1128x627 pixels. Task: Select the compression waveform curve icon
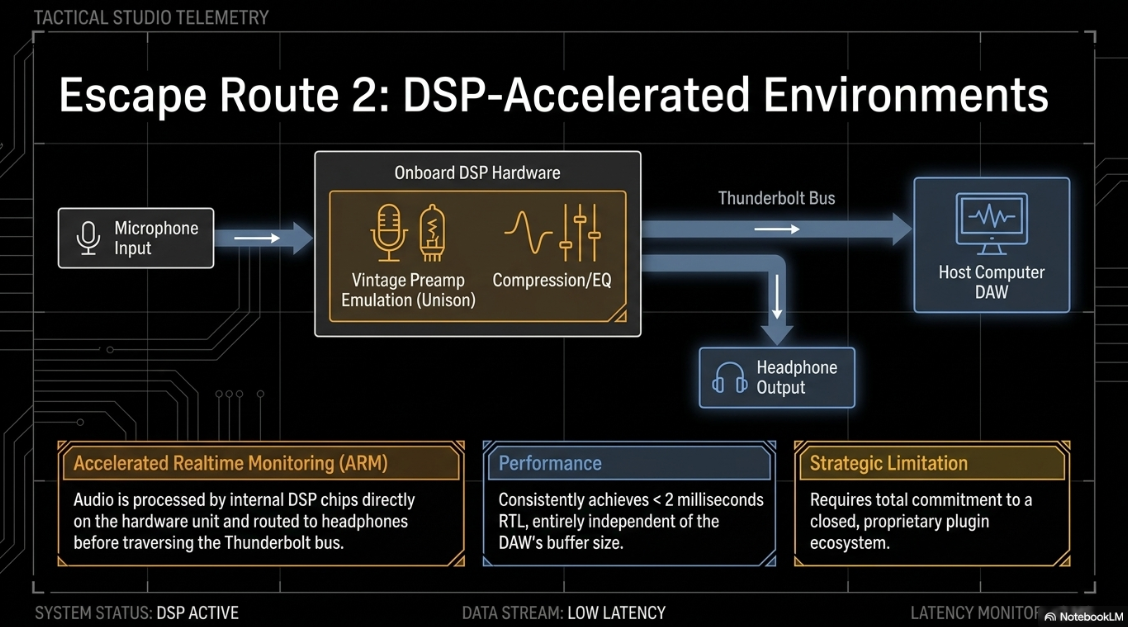coord(527,232)
